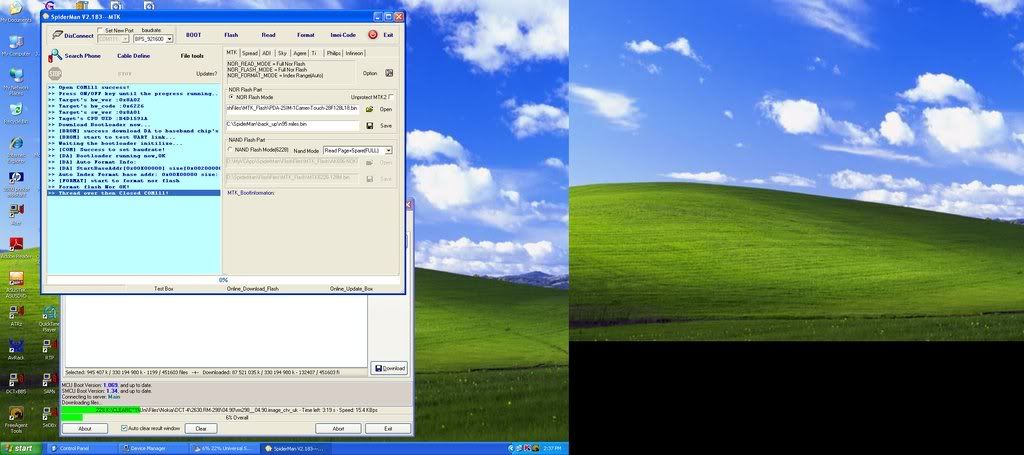The width and height of the screenshot is (1024, 455).
Task: Click the Read button
Action: (268, 35)
